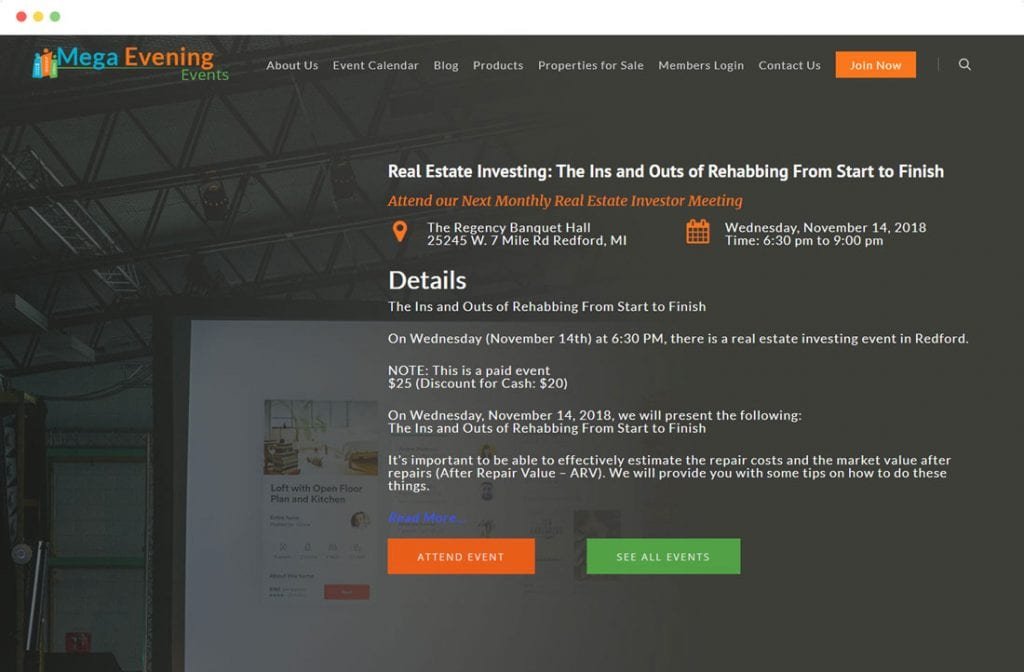Click the See All Events button
The height and width of the screenshot is (672, 1024).
[663, 557]
